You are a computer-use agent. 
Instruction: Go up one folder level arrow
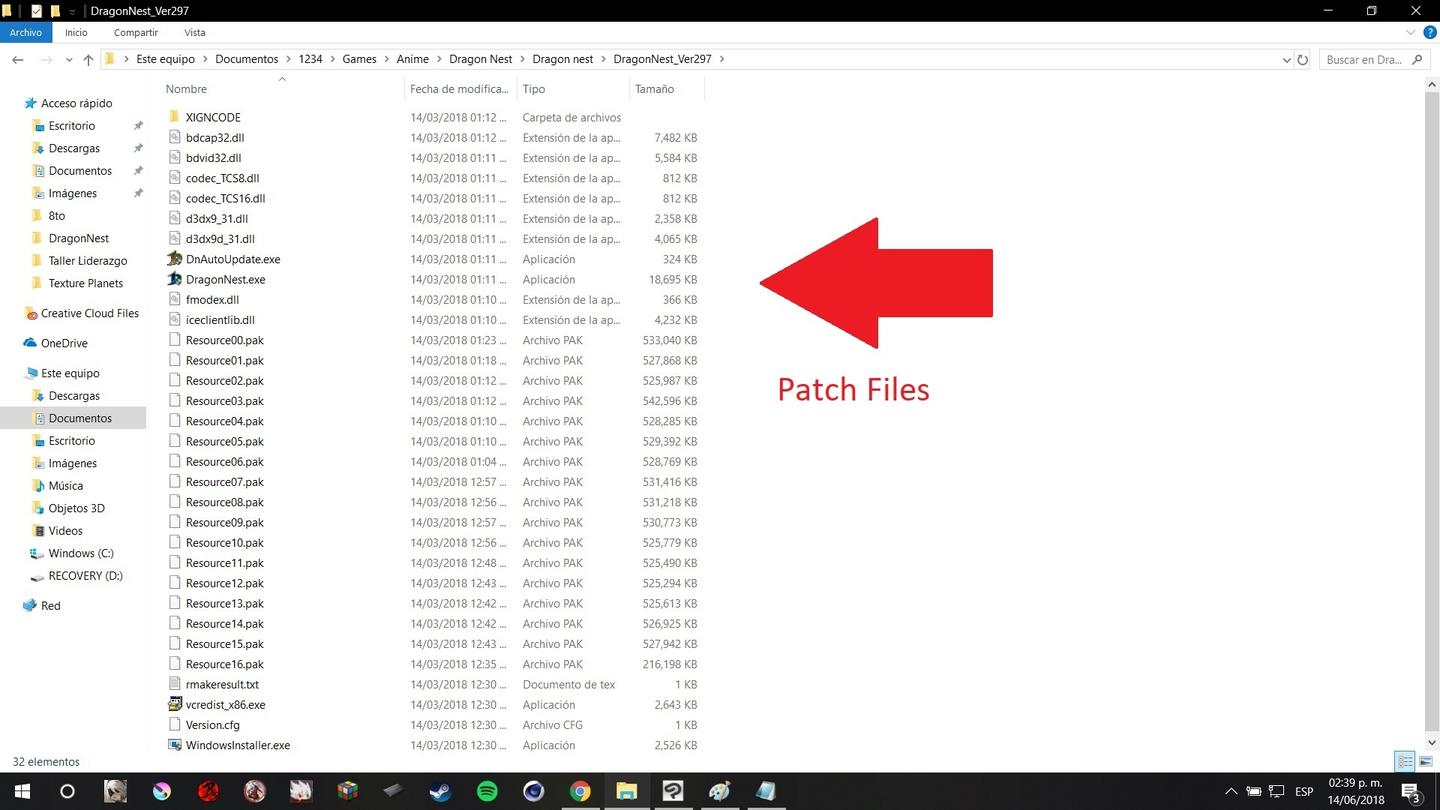coord(88,60)
